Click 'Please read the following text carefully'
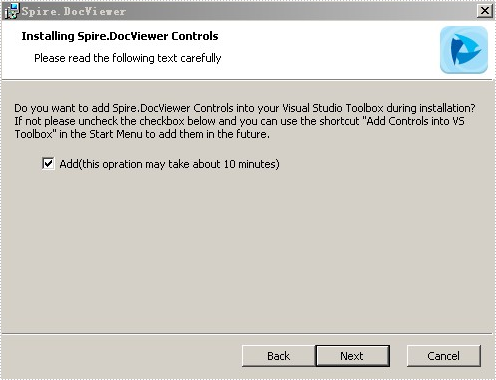496x380 pixels. point(128,58)
